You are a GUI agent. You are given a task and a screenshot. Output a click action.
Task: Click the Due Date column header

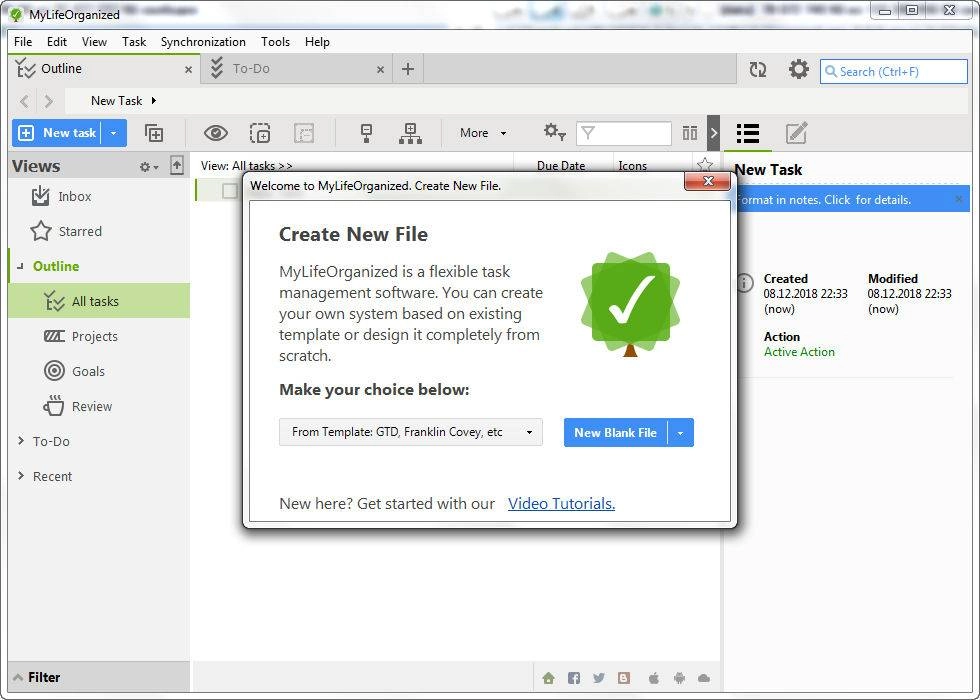click(x=561, y=166)
